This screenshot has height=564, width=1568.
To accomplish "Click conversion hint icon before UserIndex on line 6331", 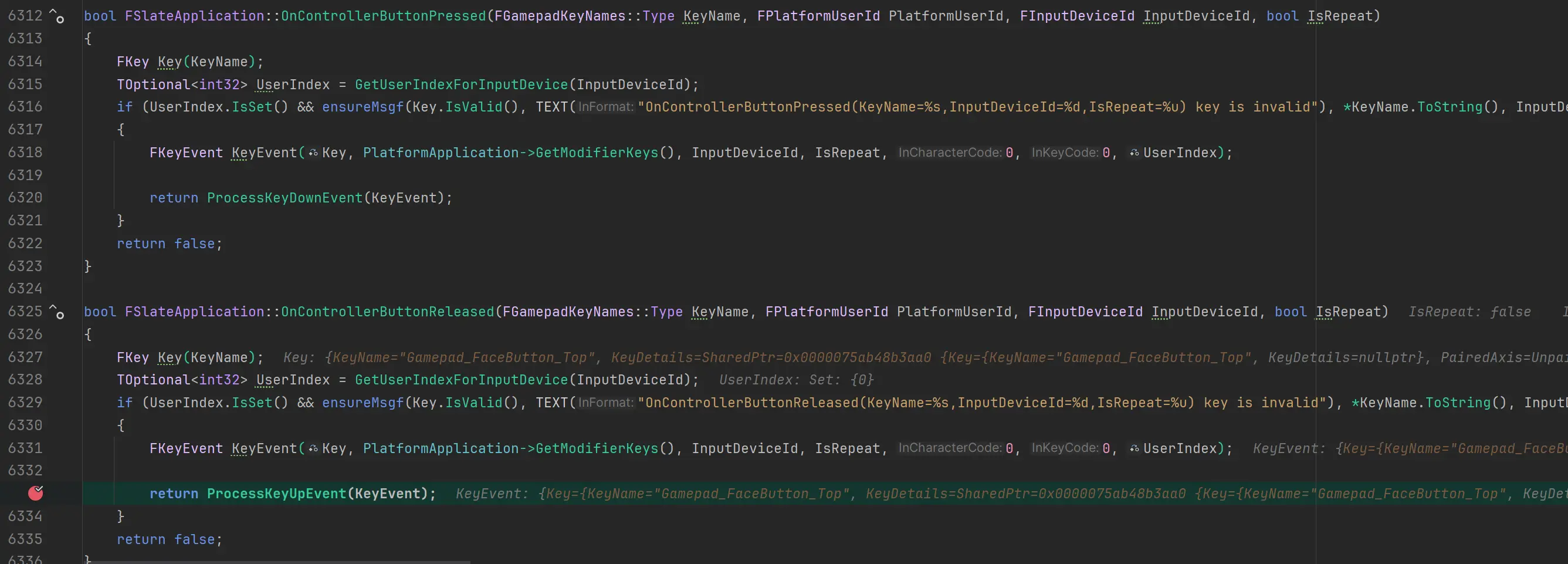I will point(1134,449).
